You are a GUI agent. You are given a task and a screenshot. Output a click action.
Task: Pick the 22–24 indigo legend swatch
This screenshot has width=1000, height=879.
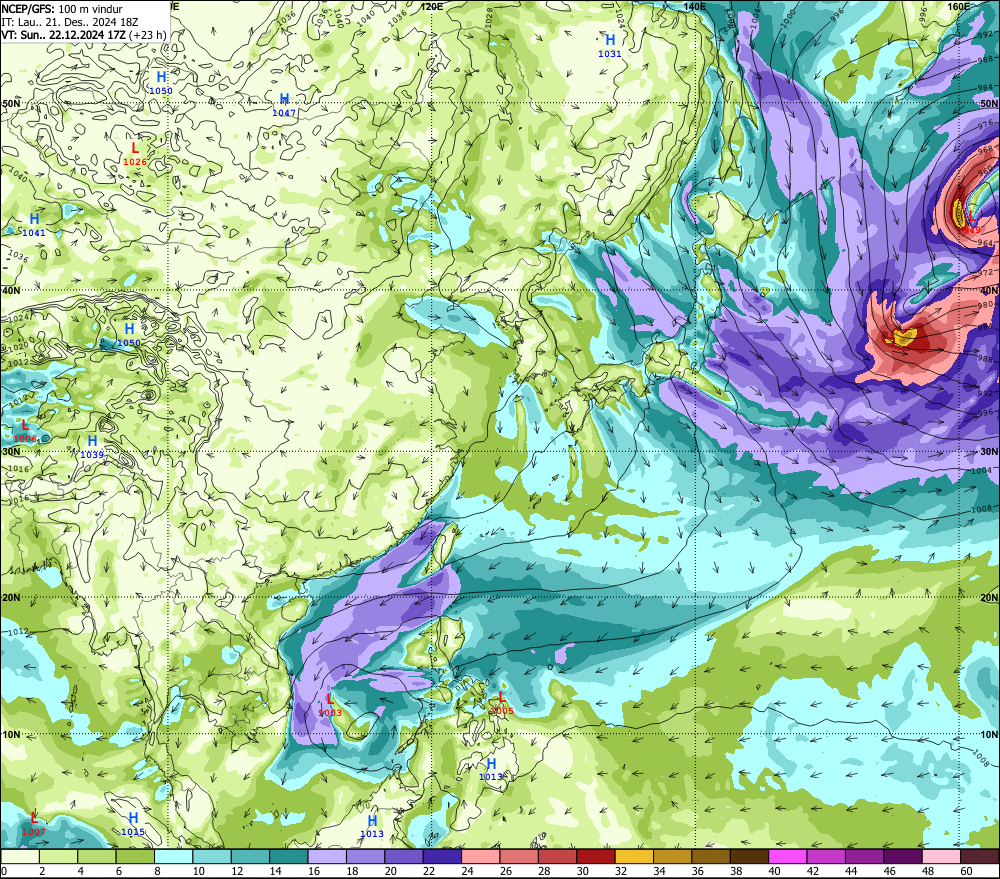pos(442,856)
